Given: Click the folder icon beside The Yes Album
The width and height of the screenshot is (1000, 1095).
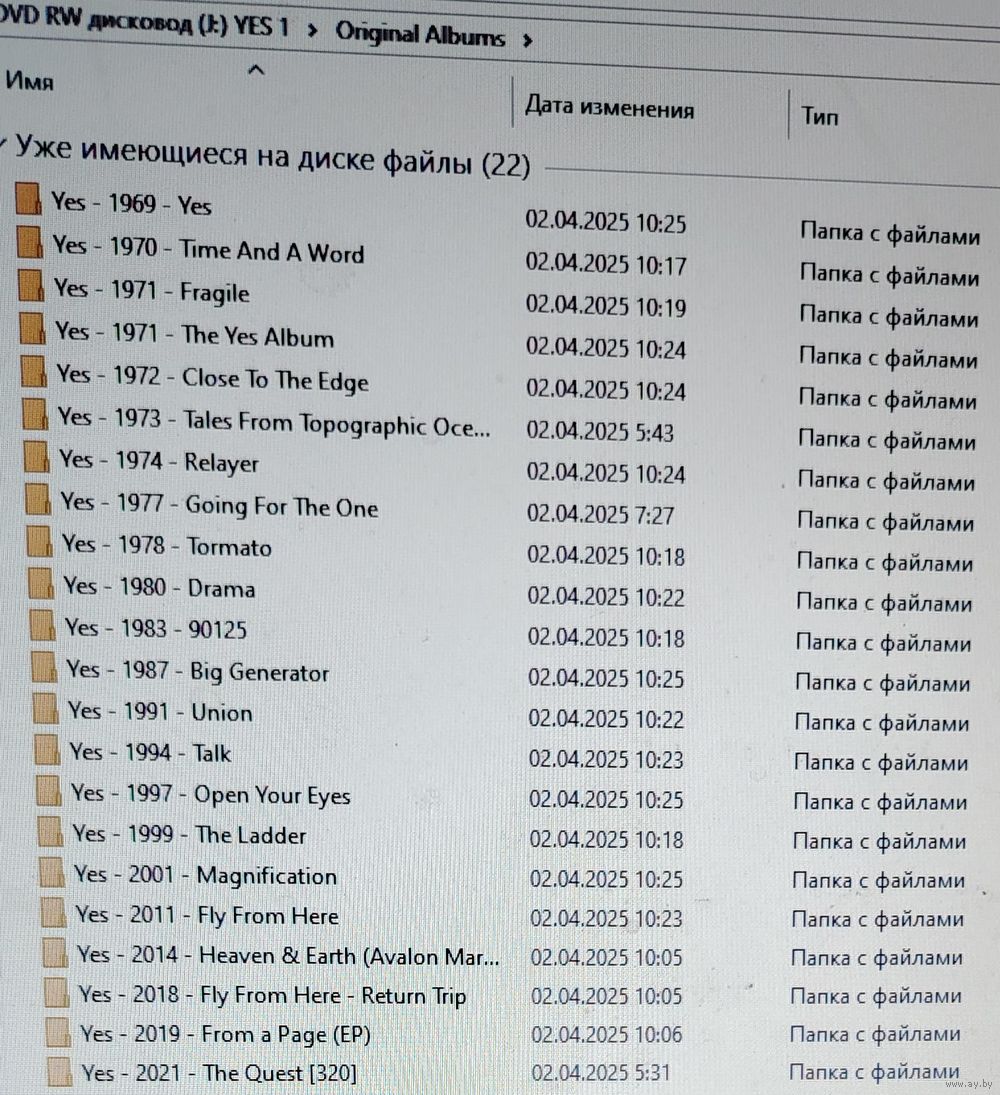Looking at the screenshot, I should [32, 328].
